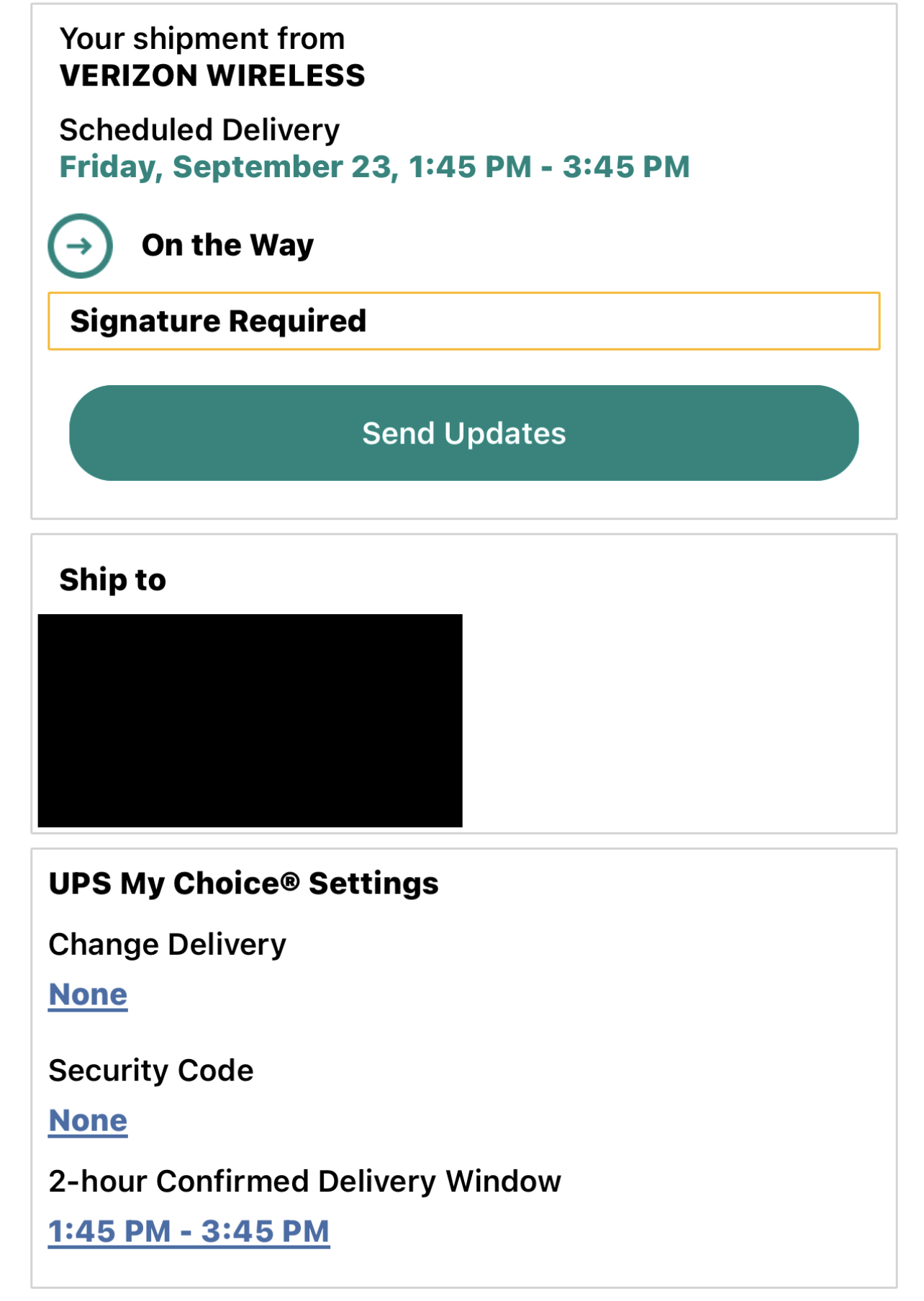Image resolution: width=924 pixels, height=1301 pixels.
Task: Open the None link under Change Delivery
Action: 88,994
